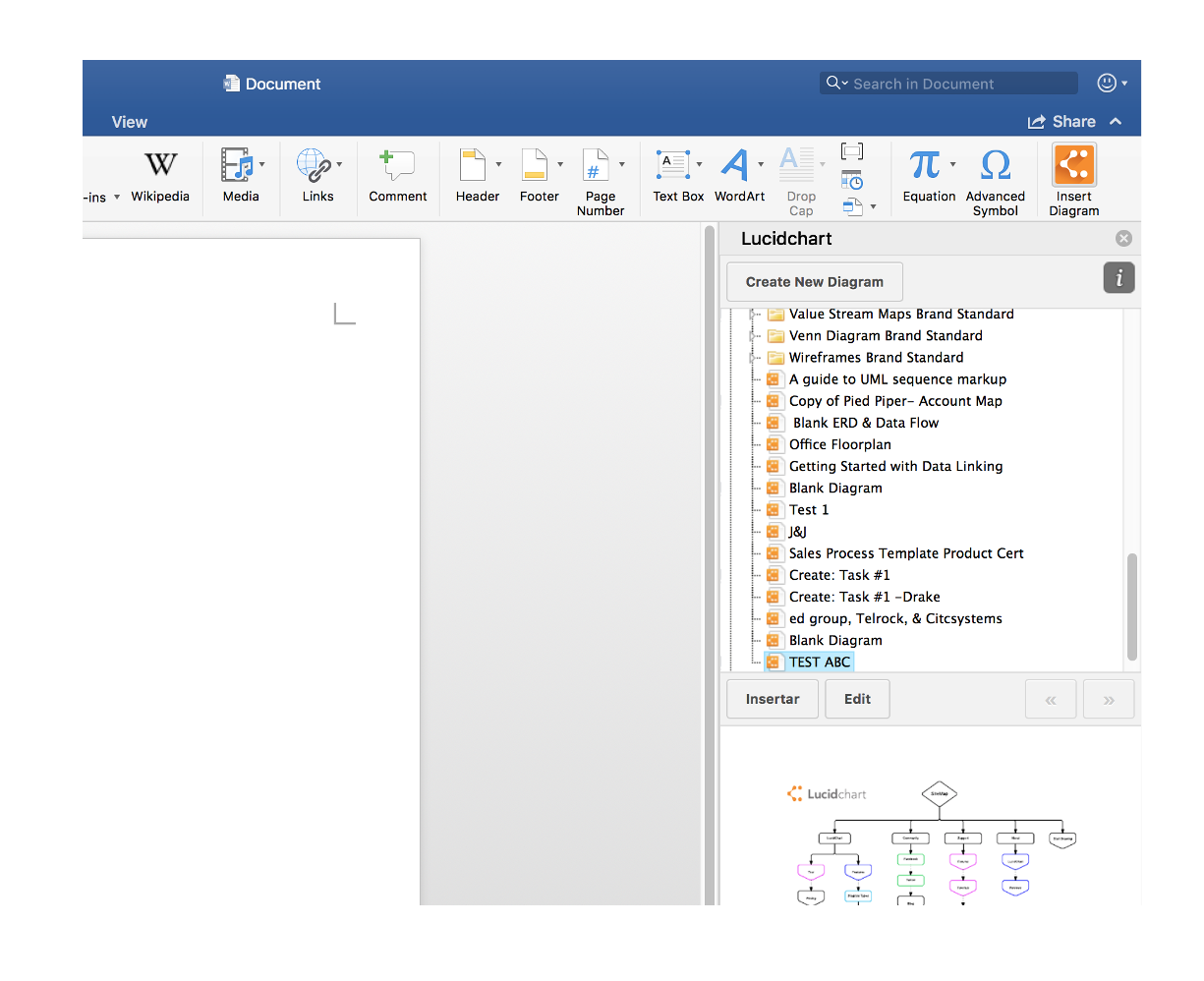The height and width of the screenshot is (981, 1204).
Task: Select 'Getting Started with Data Linking'
Action: point(896,466)
